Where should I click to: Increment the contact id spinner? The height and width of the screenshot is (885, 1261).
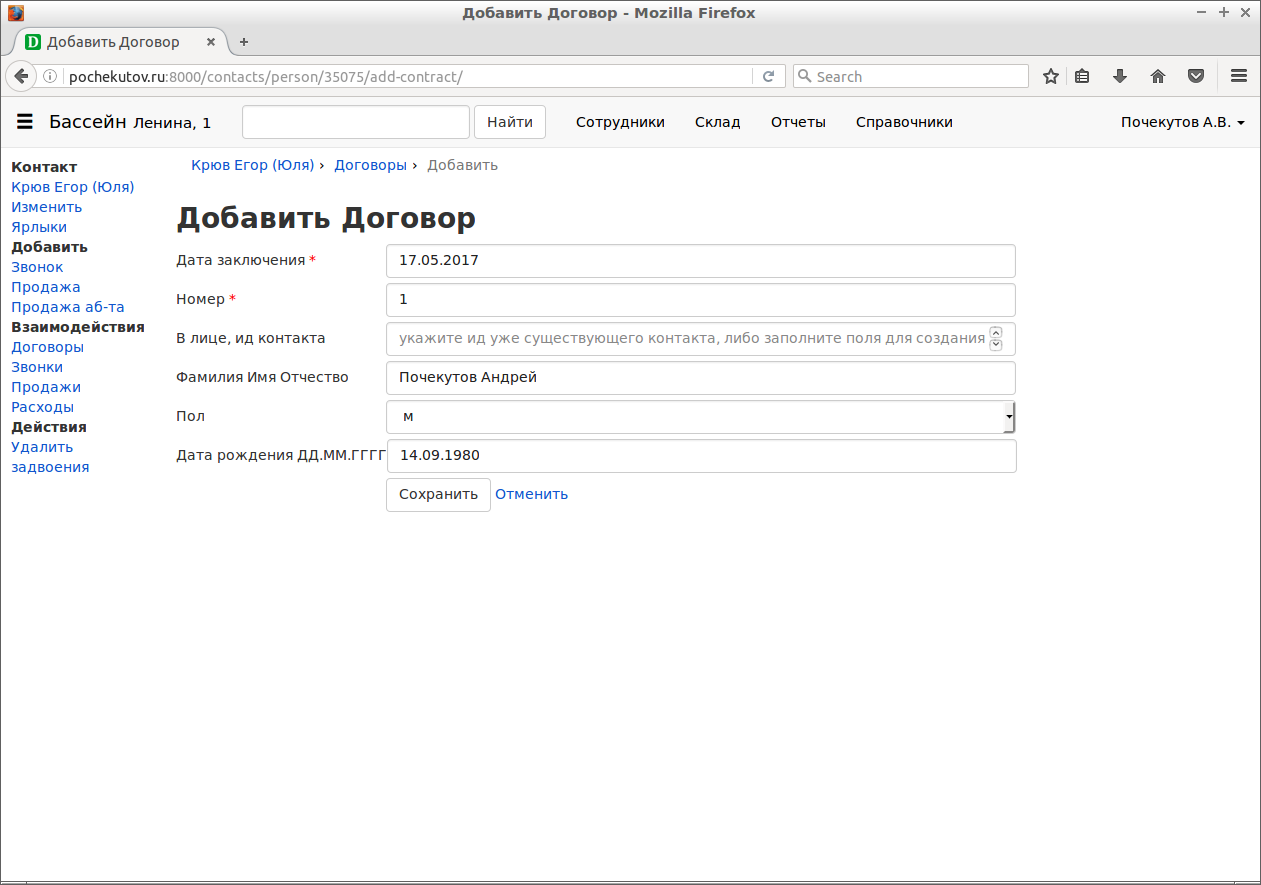coord(995,333)
